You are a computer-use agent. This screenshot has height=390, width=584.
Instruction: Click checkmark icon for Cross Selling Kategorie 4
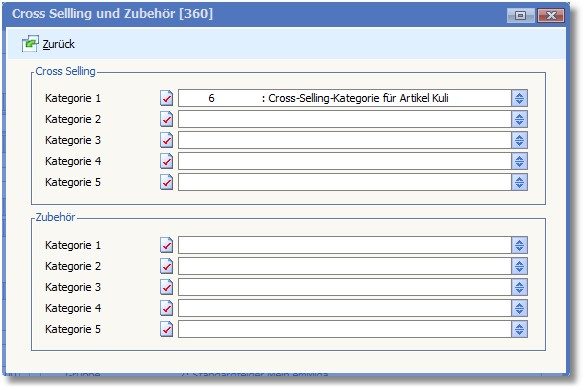tap(166, 161)
